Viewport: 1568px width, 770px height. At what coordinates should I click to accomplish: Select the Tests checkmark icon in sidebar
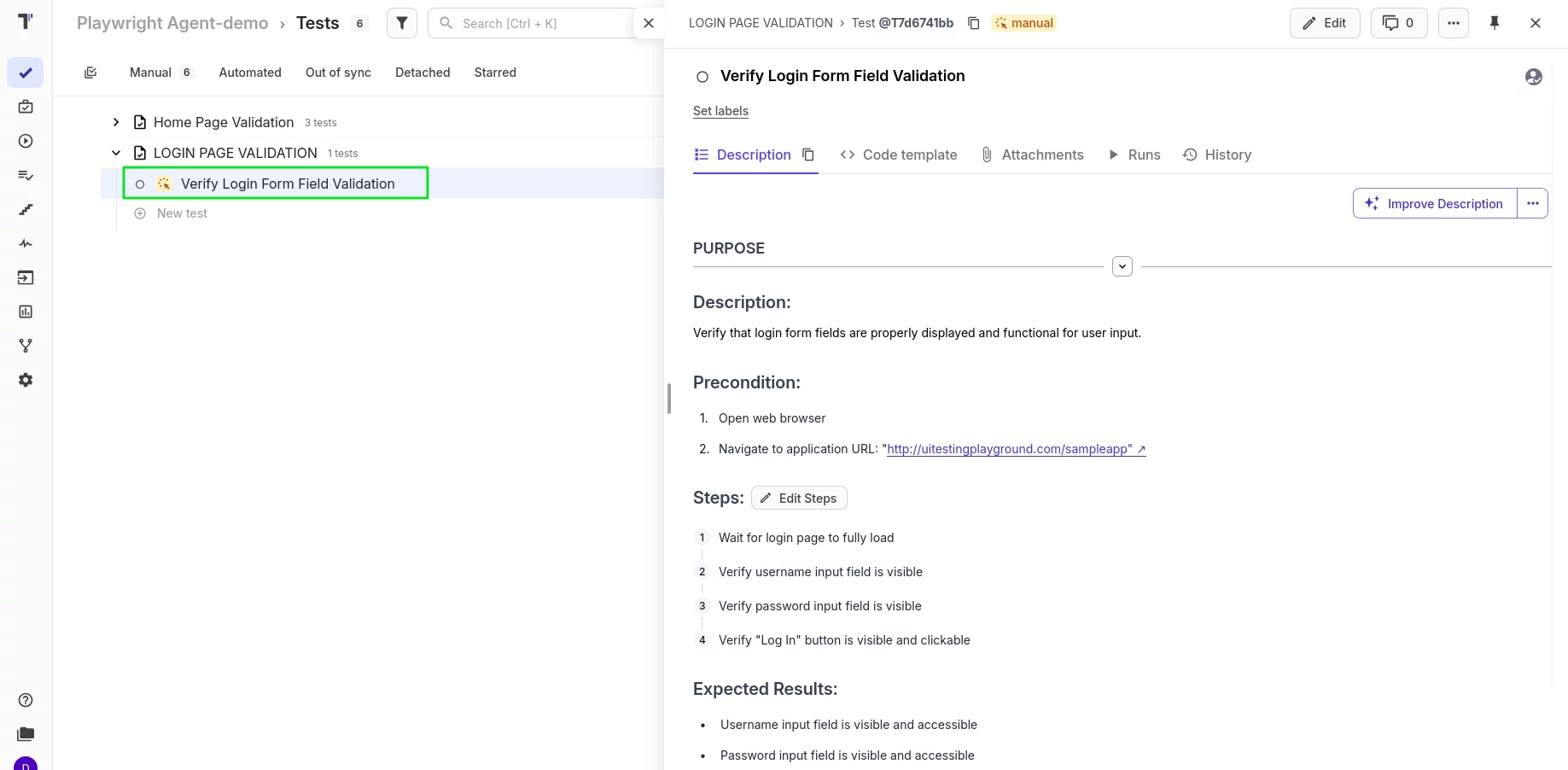pos(26,73)
